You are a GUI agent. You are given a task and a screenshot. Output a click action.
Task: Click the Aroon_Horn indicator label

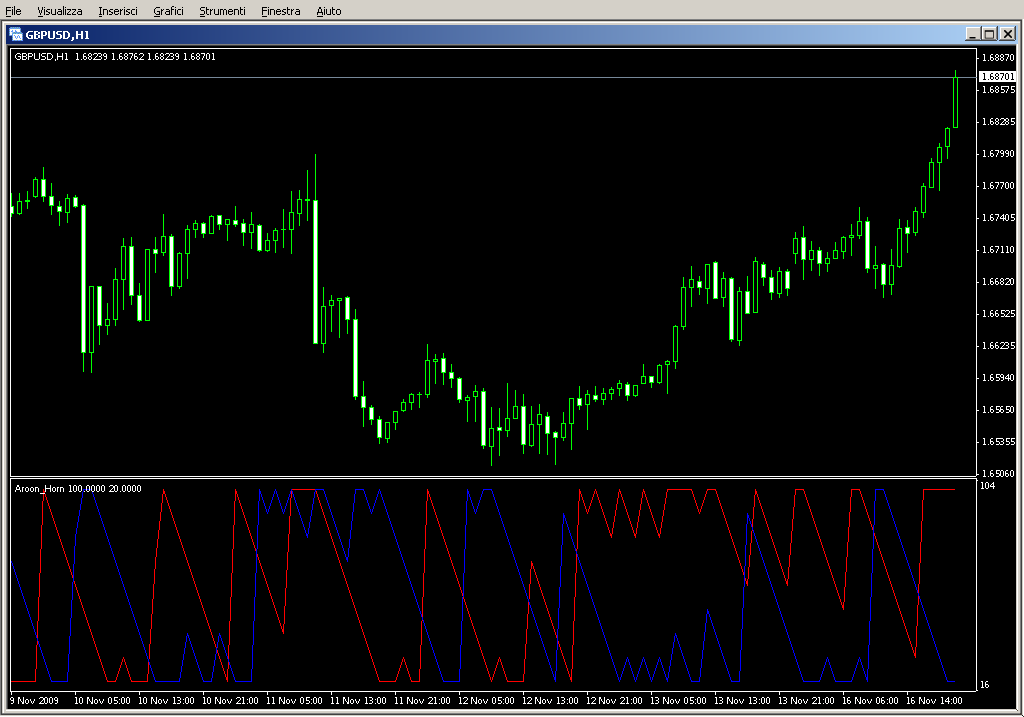(78, 488)
